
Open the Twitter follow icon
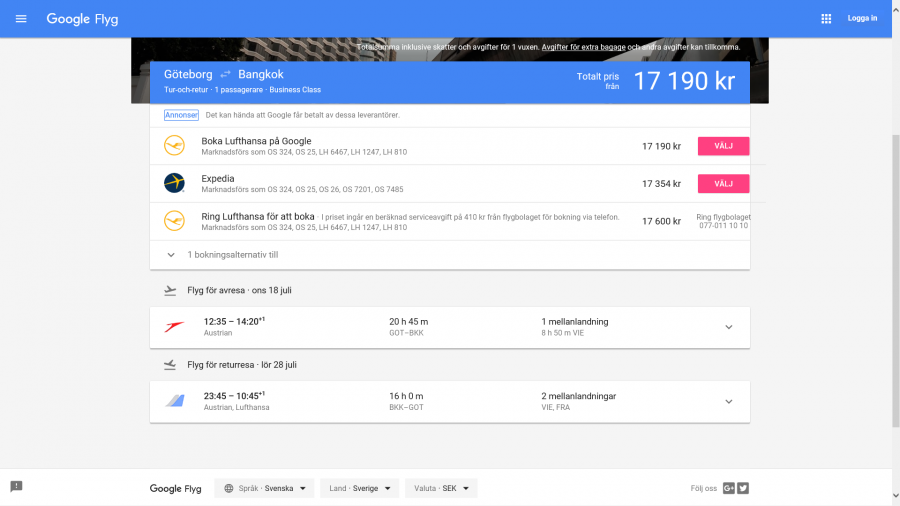point(743,488)
